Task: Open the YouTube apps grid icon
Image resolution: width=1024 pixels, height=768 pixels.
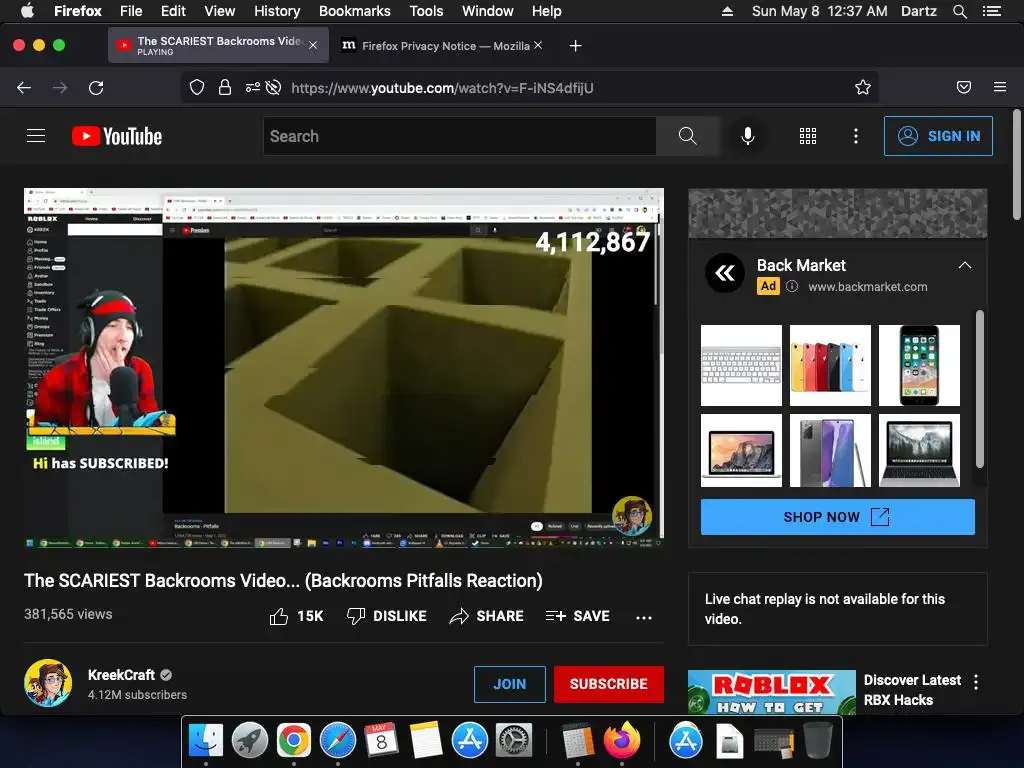Action: (808, 136)
